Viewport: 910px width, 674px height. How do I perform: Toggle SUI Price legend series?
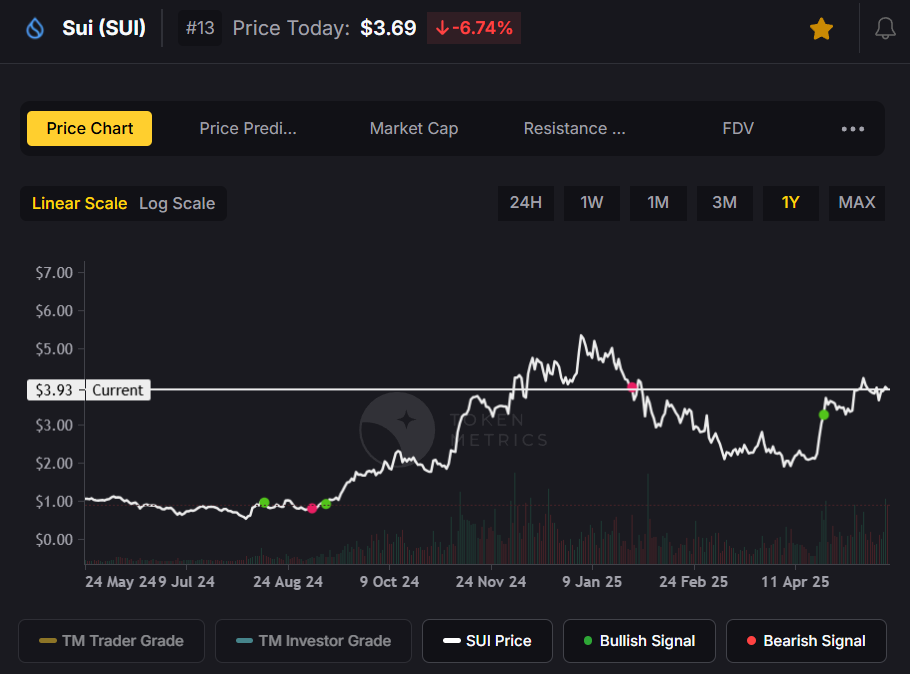click(488, 641)
